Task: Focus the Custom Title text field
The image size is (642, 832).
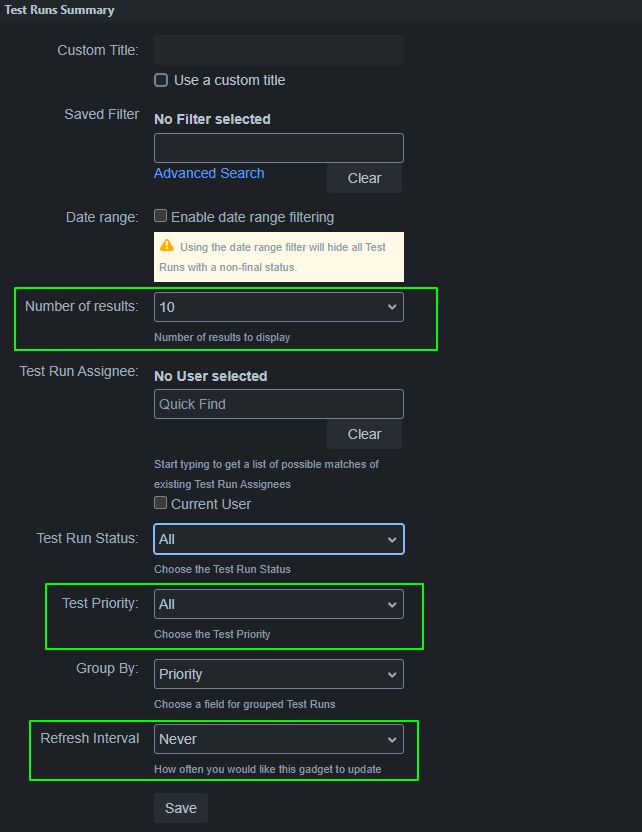Action: pyautogui.click(x=278, y=50)
